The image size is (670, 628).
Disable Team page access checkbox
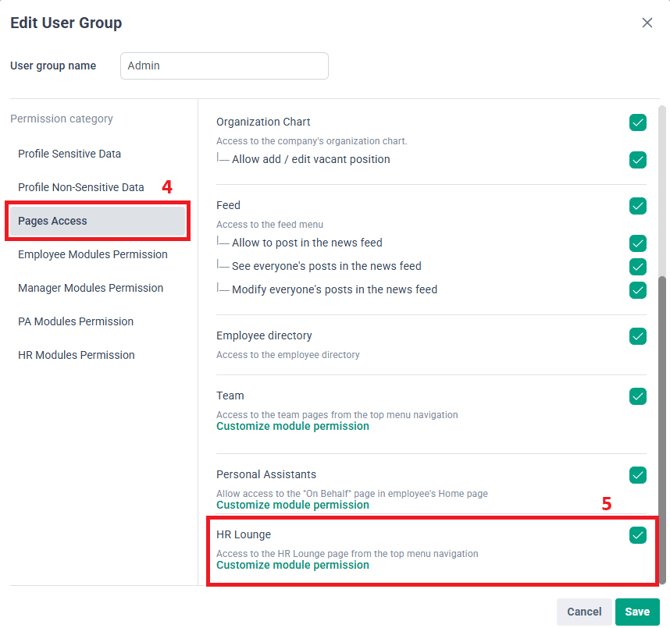[x=637, y=396]
